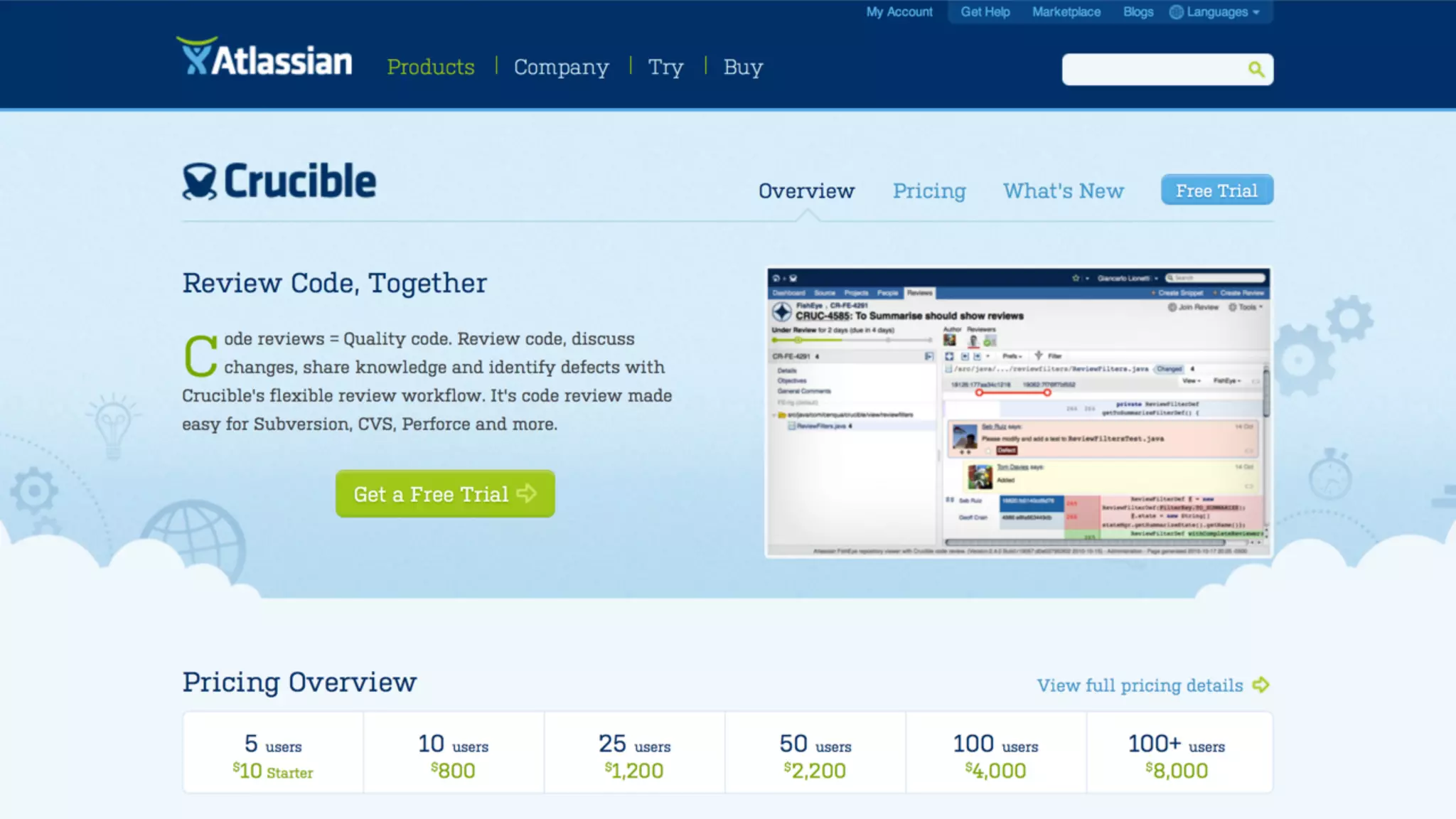Enlarge the Crucible review screenshot thumbnail

click(1018, 412)
